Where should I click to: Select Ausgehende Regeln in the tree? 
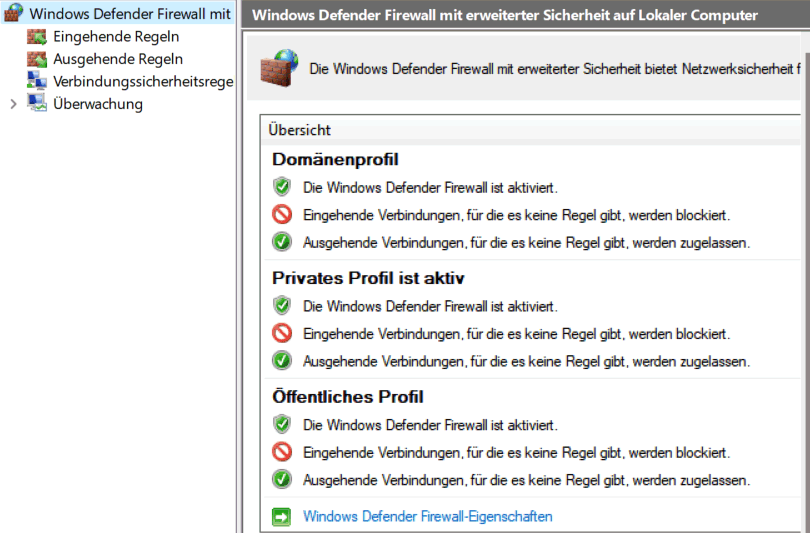click(118, 59)
